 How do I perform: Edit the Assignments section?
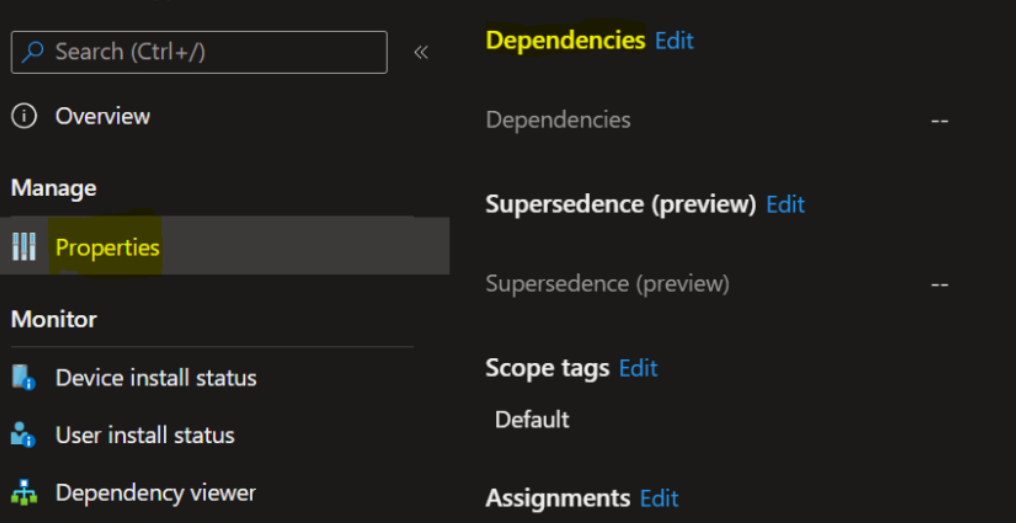click(x=659, y=498)
